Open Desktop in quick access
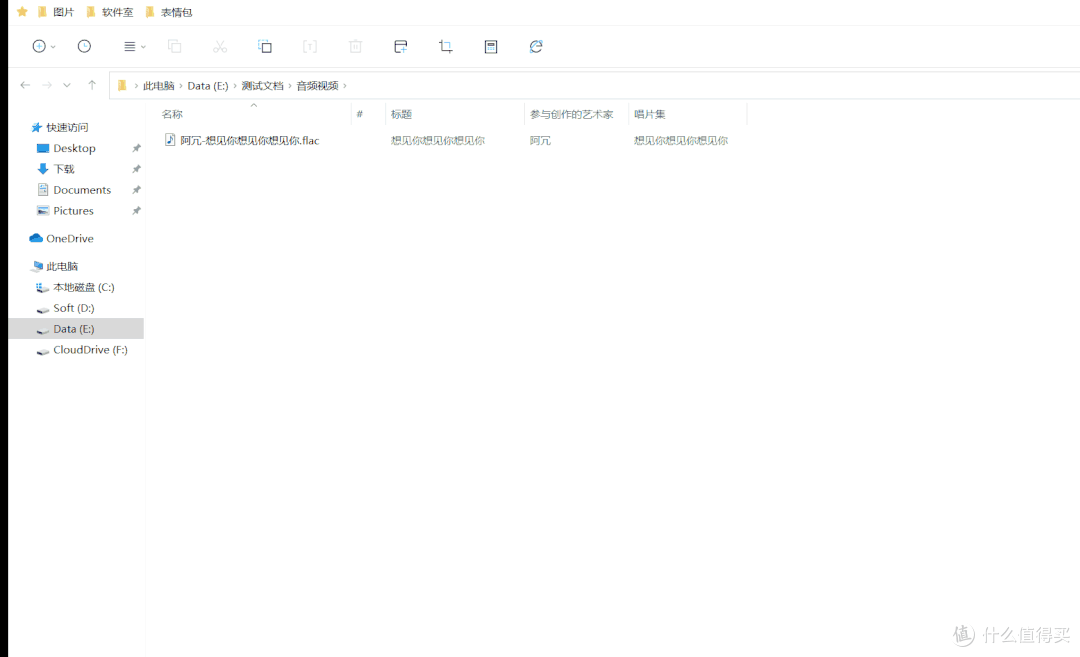The width and height of the screenshot is (1080, 657). (x=74, y=148)
